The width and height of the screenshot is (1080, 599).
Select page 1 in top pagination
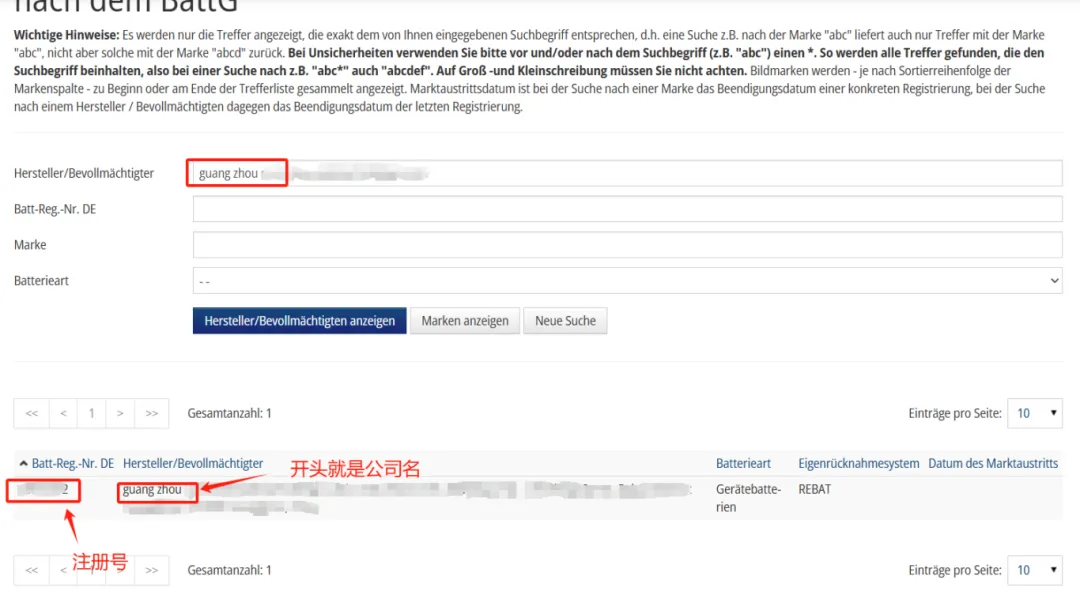tap(92, 413)
